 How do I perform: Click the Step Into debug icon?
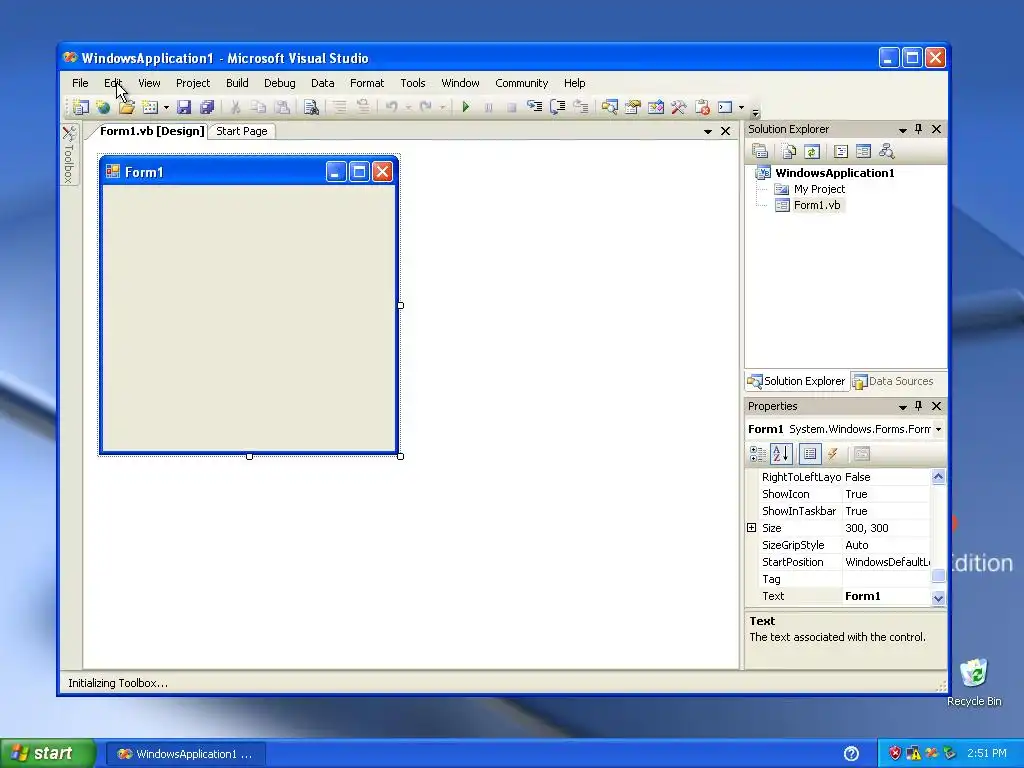point(534,106)
